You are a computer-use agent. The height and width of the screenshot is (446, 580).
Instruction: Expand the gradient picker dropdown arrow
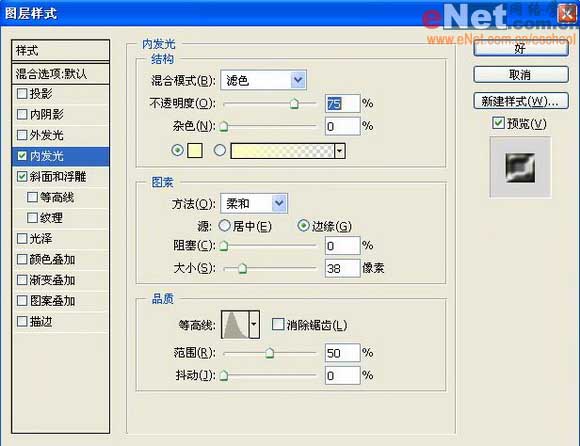pos(340,151)
